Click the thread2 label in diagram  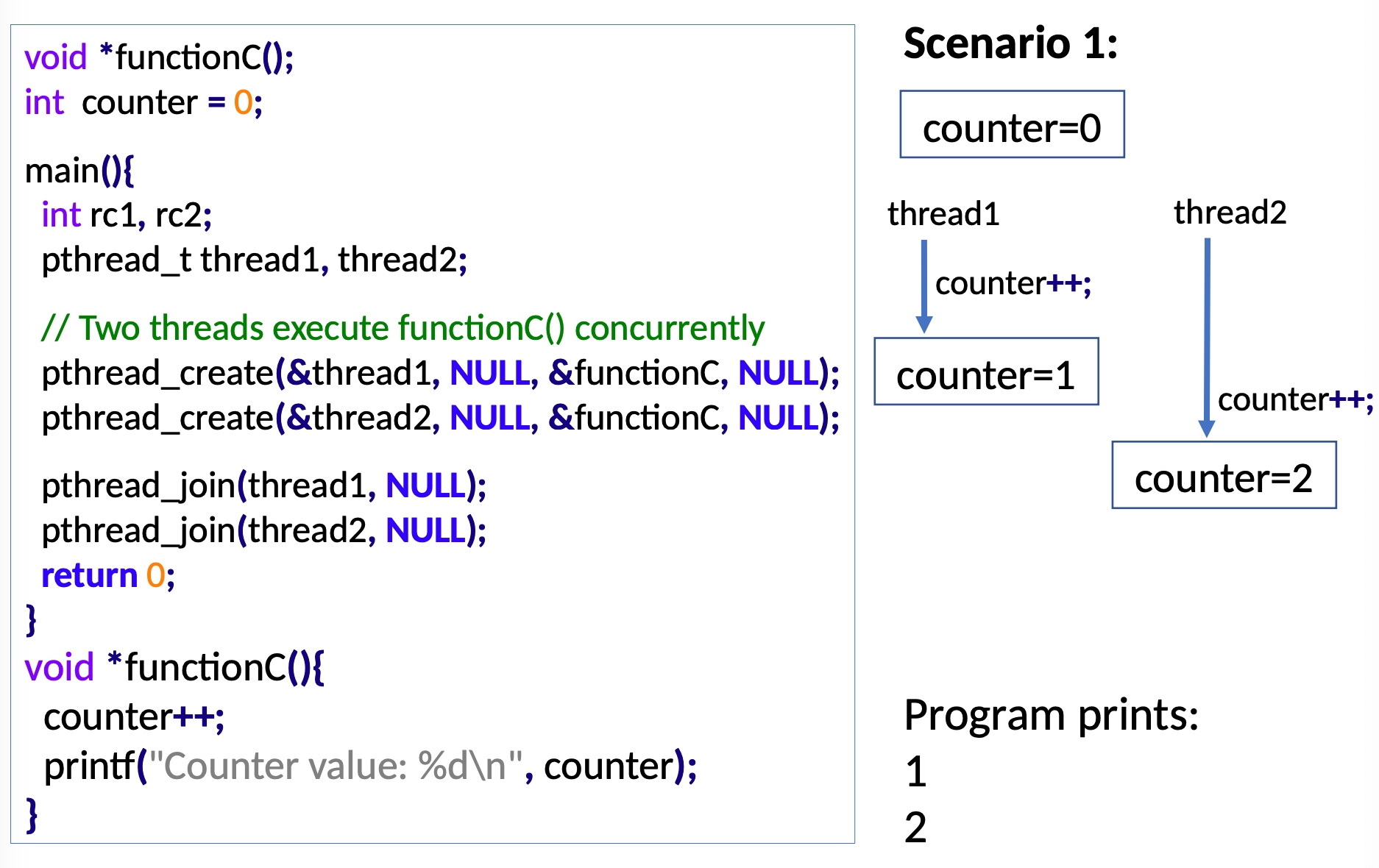click(1230, 213)
